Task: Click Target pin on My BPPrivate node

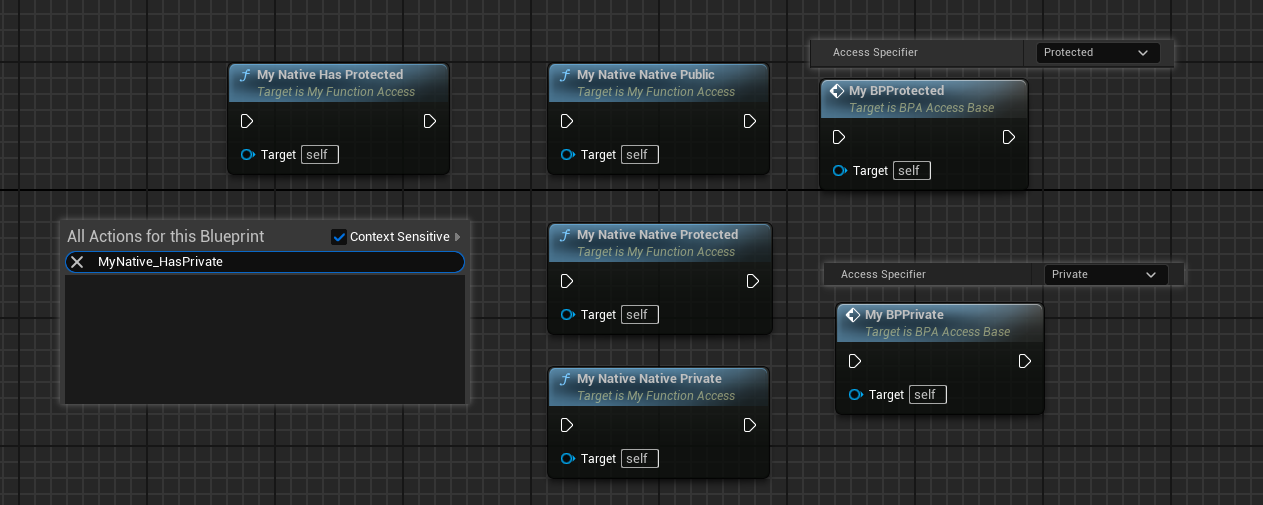Action: [855, 395]
